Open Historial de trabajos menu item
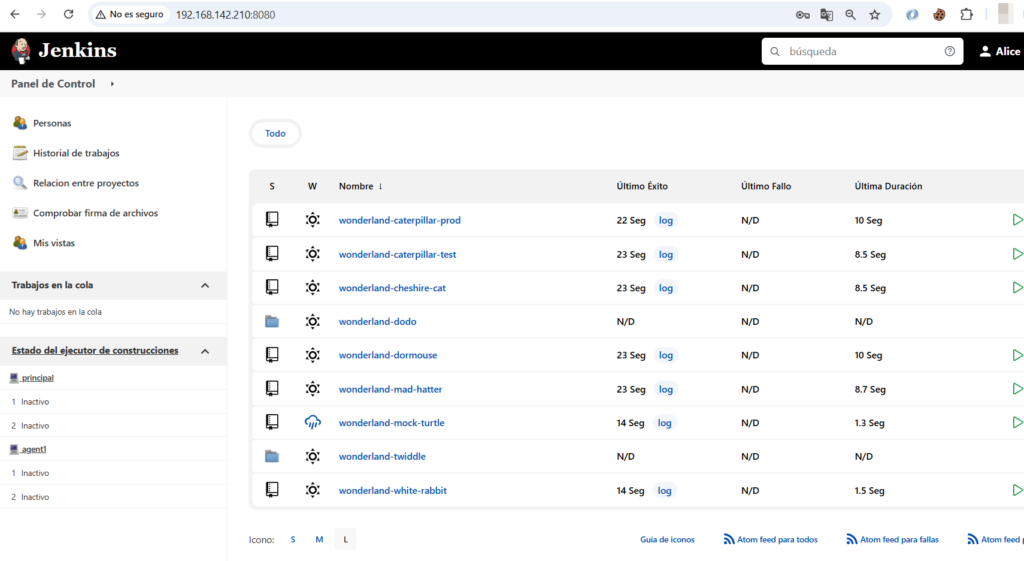 76,153
